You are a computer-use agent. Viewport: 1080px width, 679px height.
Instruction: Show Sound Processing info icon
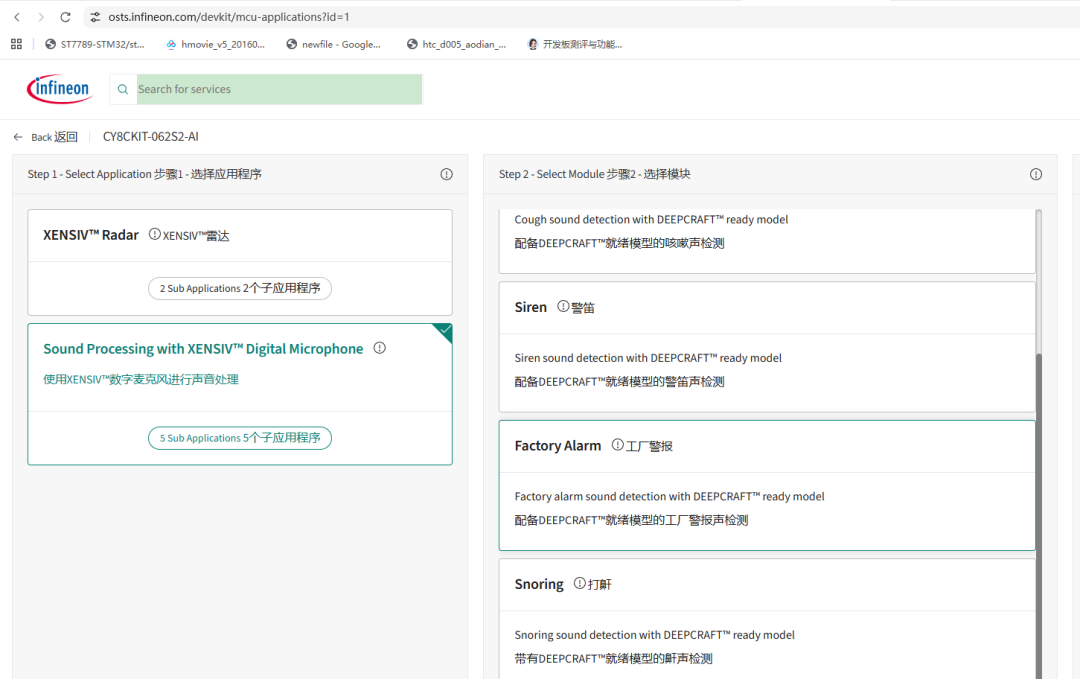[380, 348]
